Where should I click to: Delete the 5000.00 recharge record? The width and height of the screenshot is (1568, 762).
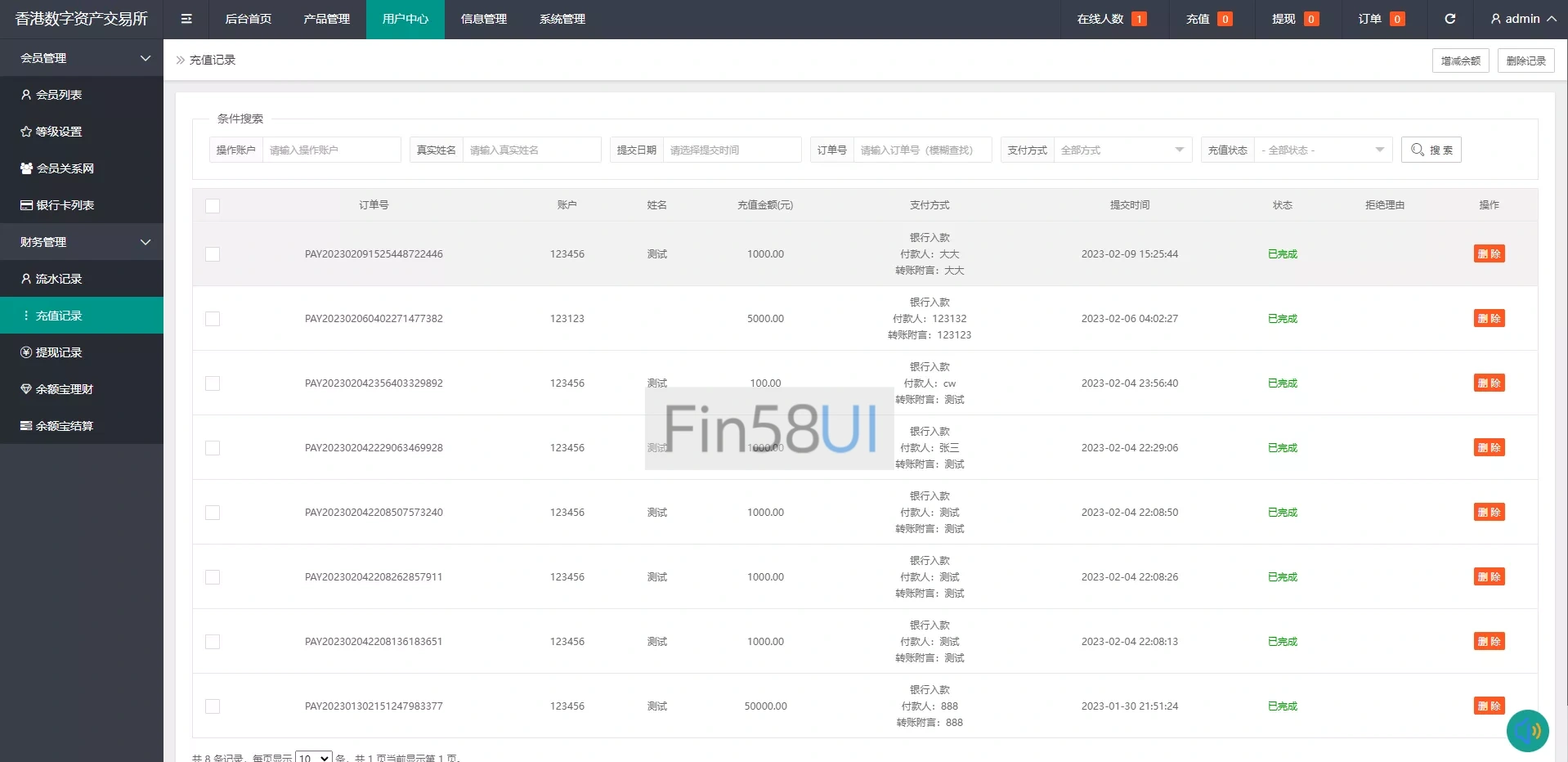coord(1489,319)
